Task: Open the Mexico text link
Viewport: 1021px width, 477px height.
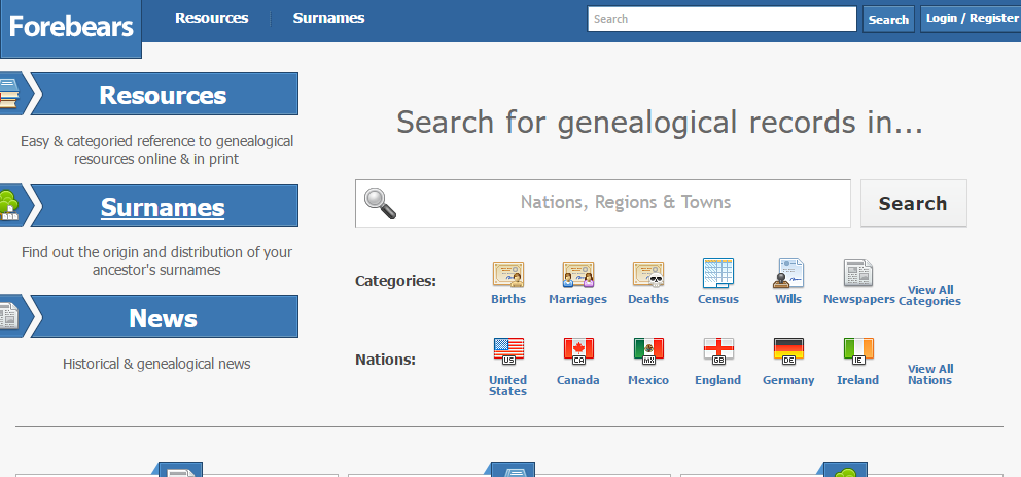Action: click(x=649, y=380)
